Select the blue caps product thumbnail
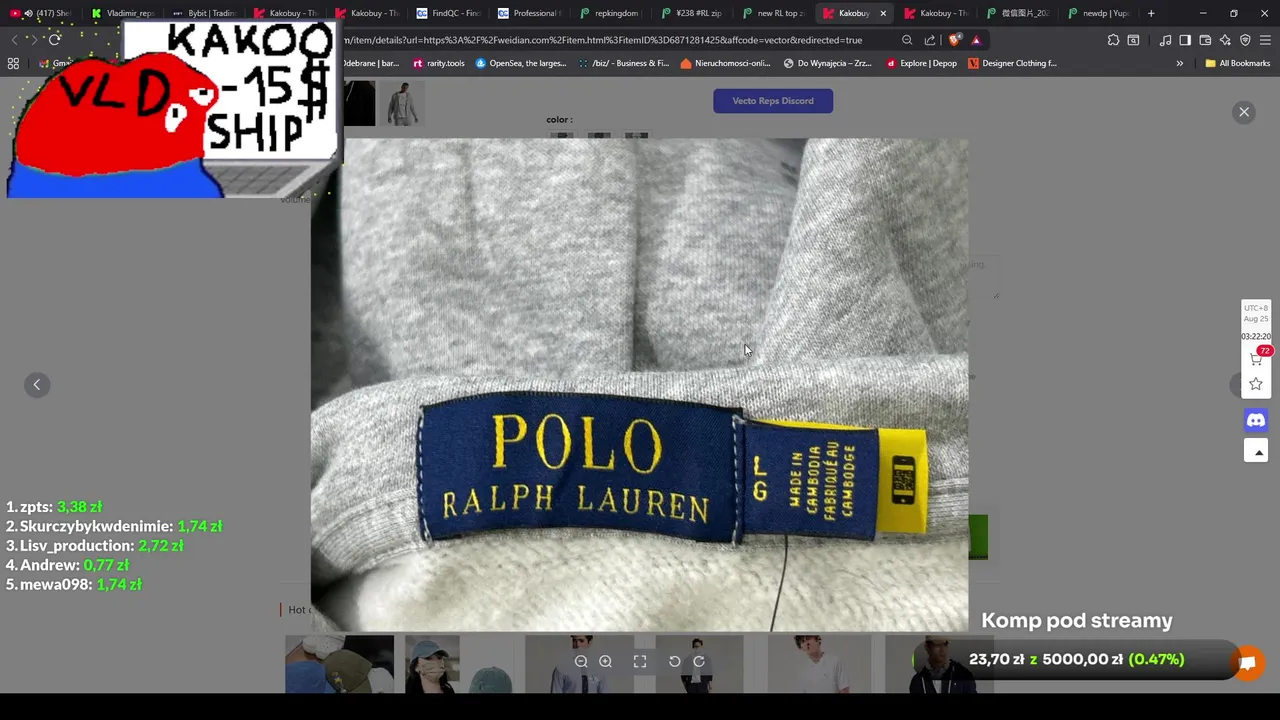 340,664
